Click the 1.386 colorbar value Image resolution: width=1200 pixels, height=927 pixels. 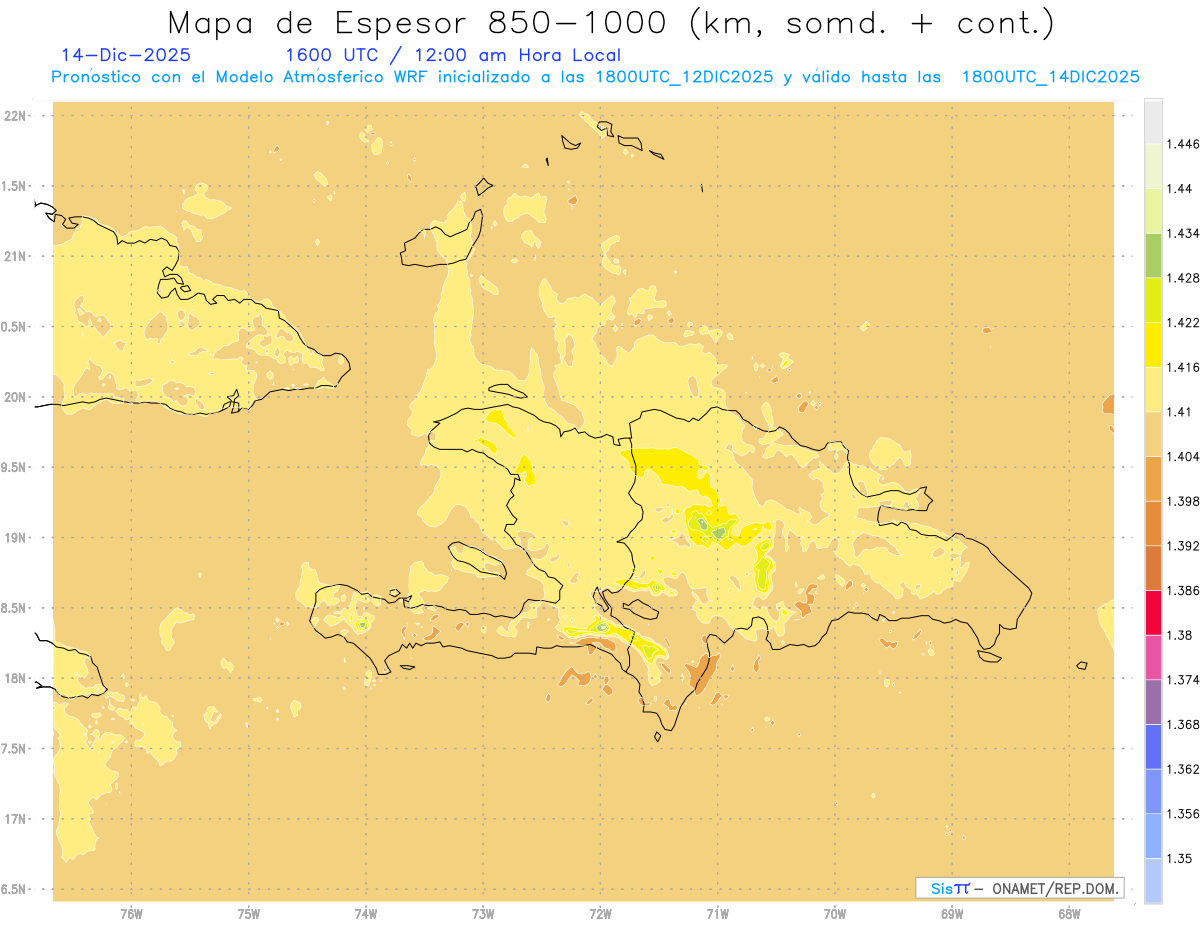1185,590
